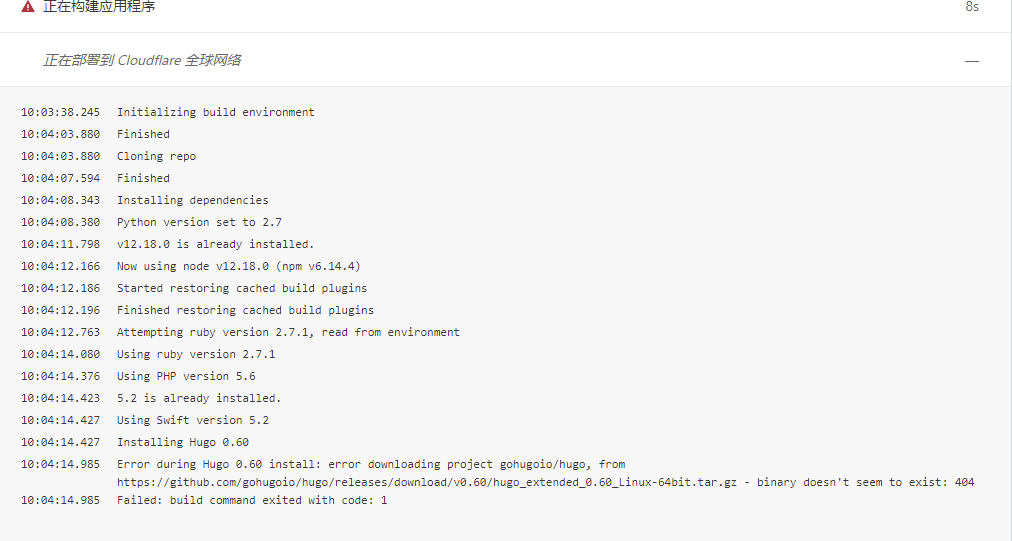Viewport: 1012px width, 541px height.
Task: Select the "Using Swift version 5.2" line
Action: click(x=192, y=420)
